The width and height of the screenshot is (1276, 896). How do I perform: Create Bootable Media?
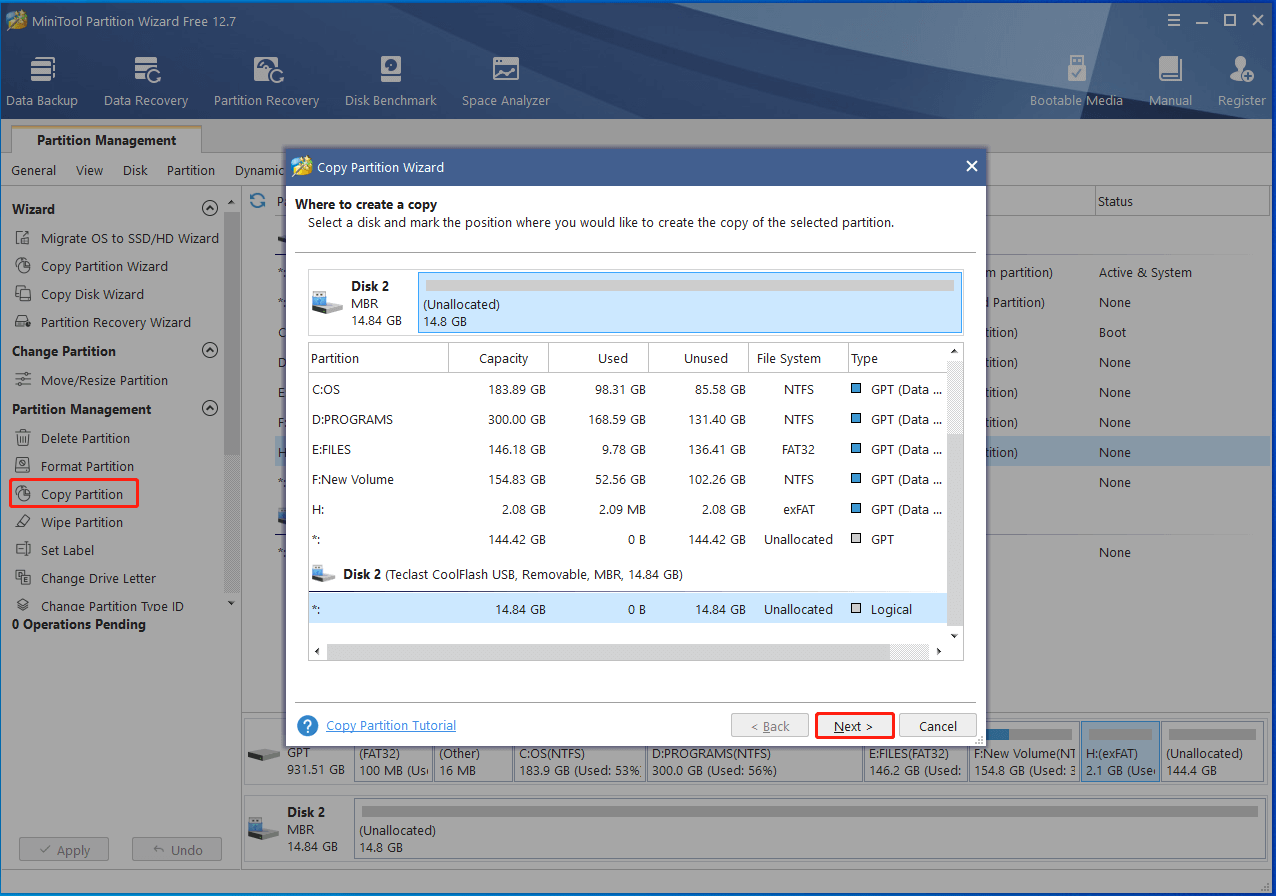1076,81
